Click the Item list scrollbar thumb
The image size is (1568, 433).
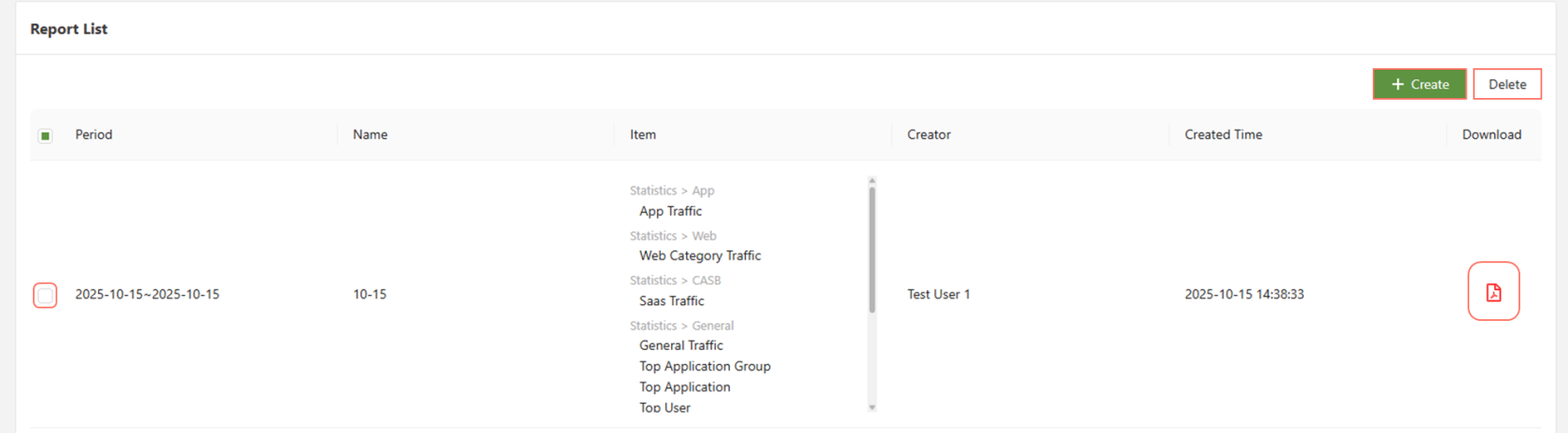(872, 249)
